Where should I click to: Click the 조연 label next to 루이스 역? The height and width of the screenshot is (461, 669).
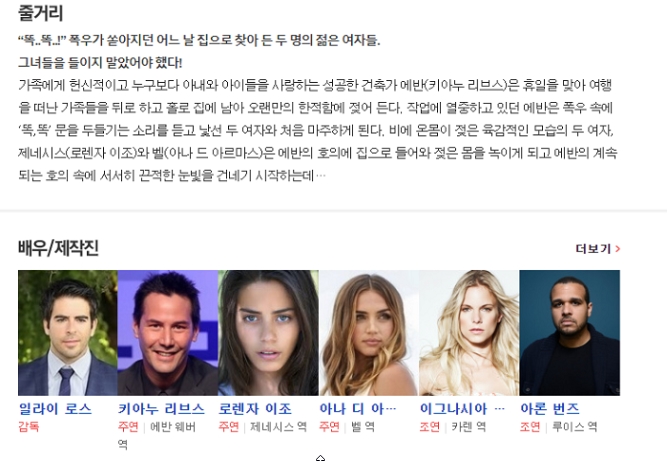(530, 426)
